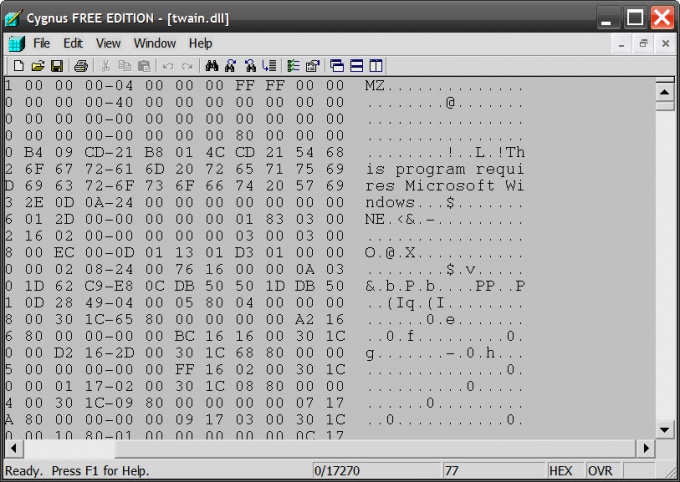Click the Cygnus title bar application icon
The height and width of the screenshot is (482, 680).
pyautogui.click(x=13, y=18)
